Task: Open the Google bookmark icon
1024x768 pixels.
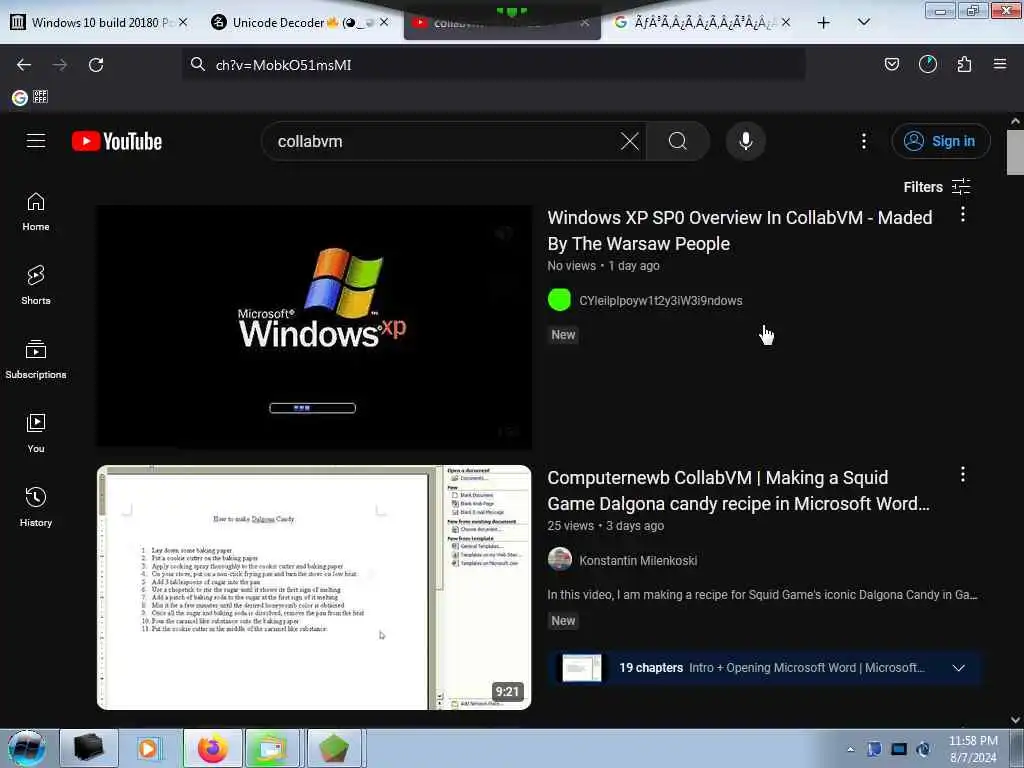Action: pos(20,97)
